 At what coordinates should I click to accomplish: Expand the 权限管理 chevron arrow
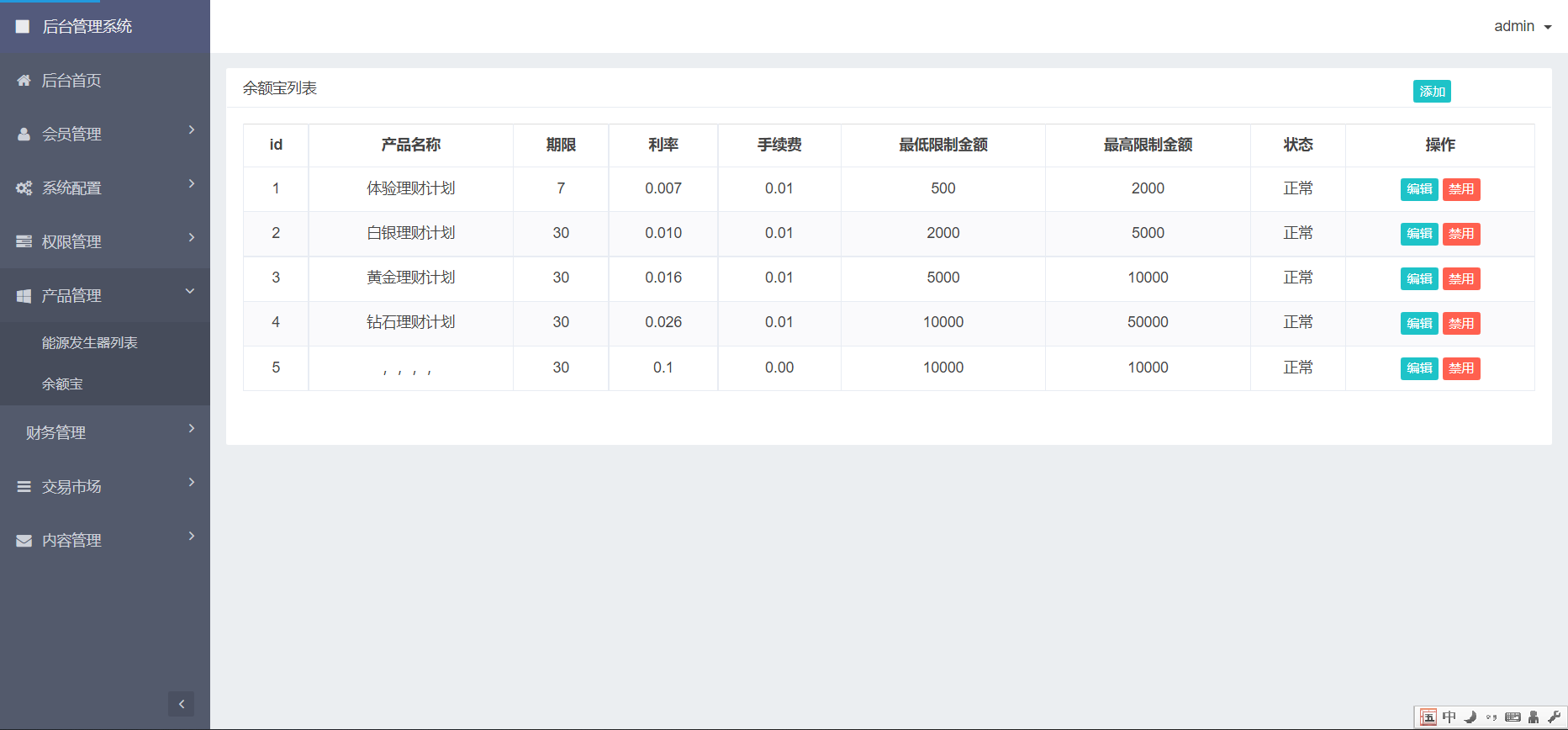[192, 237]
